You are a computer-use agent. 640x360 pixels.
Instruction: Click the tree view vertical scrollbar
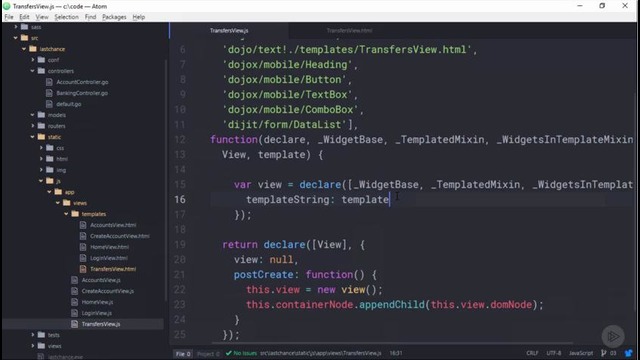tap(166, 180)
